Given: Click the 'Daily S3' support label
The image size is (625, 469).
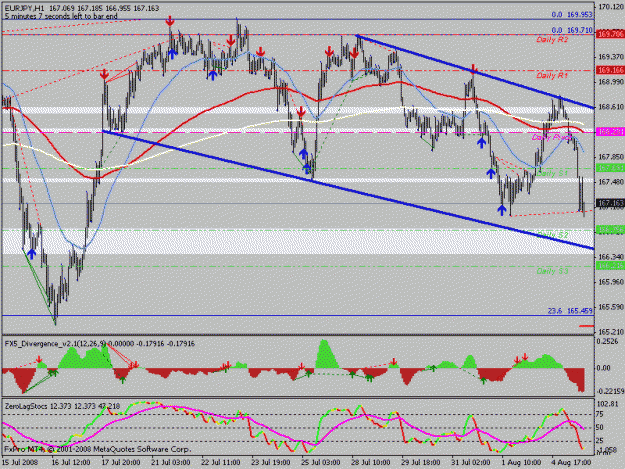Looking at the screenshot, I should click(552, 271).
